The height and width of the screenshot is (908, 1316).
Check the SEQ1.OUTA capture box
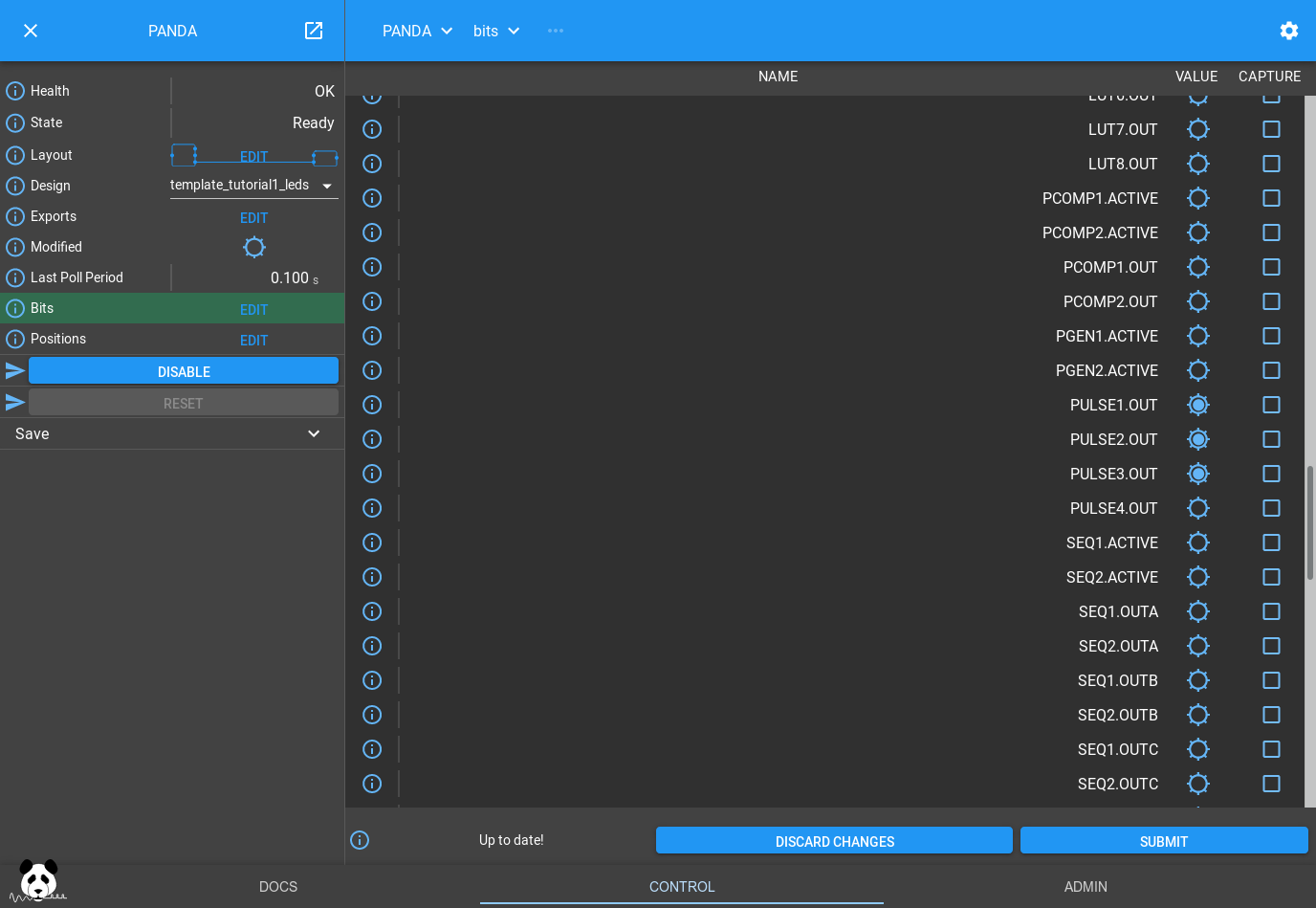(1271, 611)
